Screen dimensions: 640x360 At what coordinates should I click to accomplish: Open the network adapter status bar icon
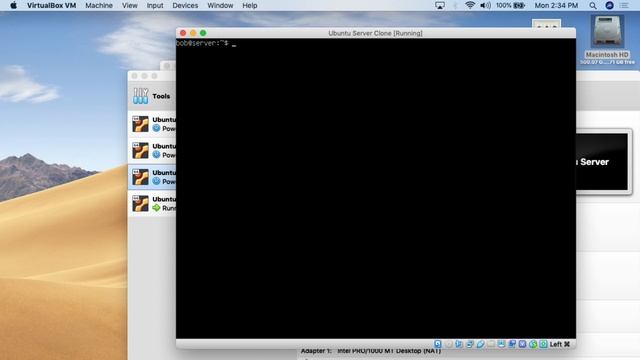(x=470, y=344)
